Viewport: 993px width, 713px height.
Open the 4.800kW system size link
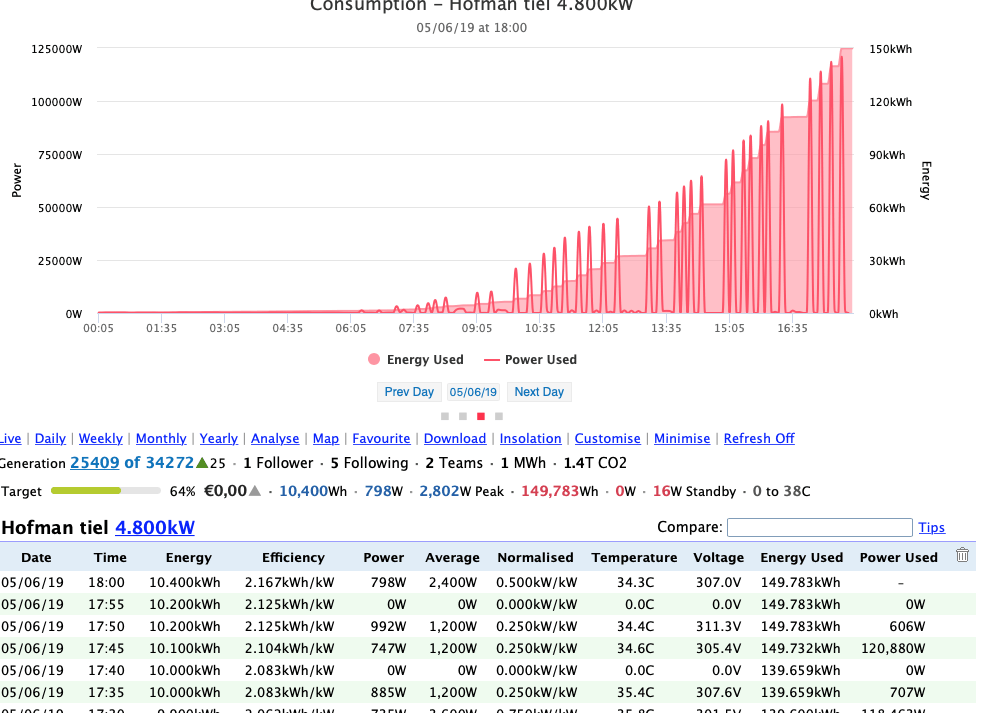pyautogui.click(x=155, y=527)
